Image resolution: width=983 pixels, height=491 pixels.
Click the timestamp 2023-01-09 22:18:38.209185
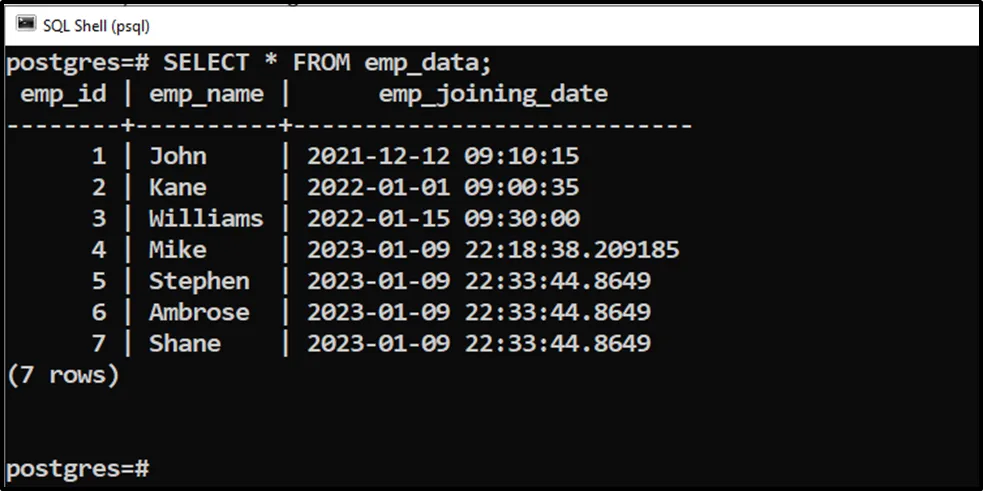click(493, 249)
